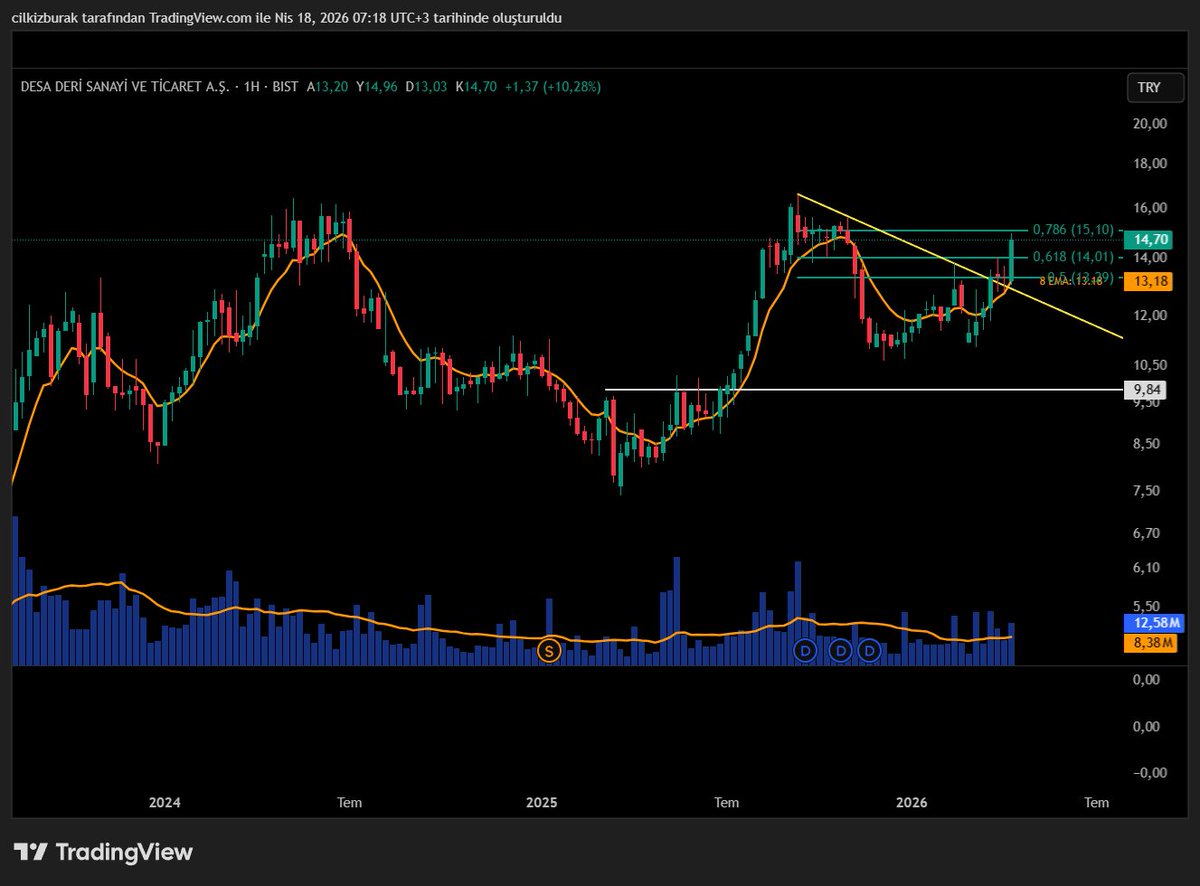Click the cilkizburak TradingView.com caption text

coord(286,18)
